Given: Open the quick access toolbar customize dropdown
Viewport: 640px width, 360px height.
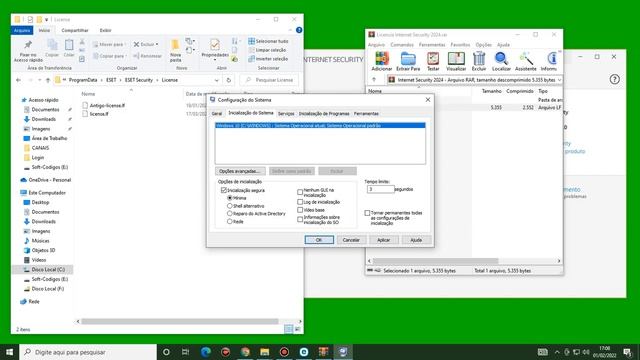Looking at the screenshot, I should [47, 20].
